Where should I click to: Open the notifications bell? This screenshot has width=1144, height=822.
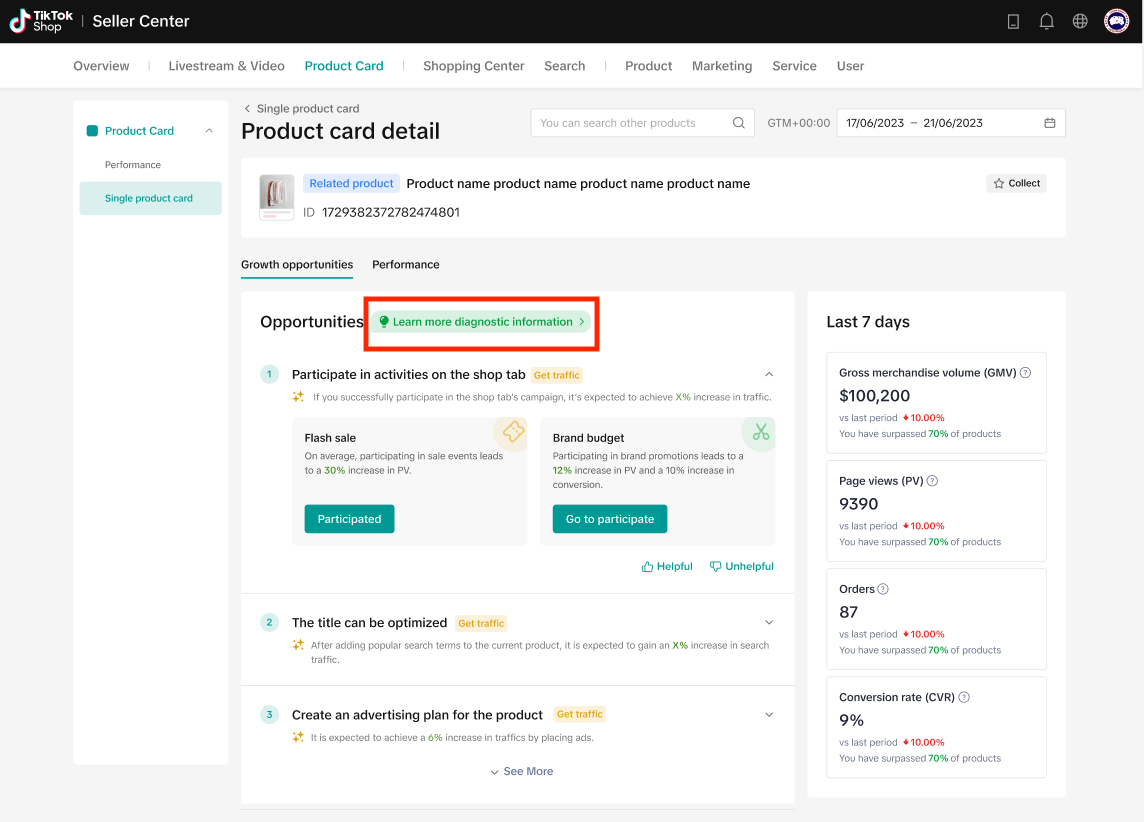coord(1047,21)
